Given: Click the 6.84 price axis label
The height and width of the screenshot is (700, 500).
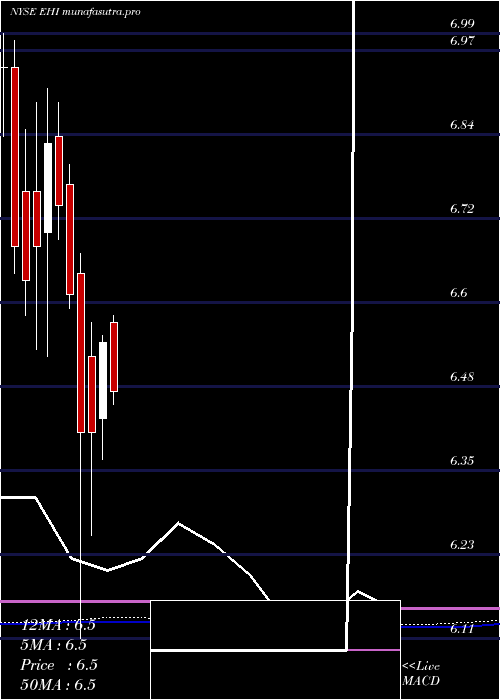Looking at the screenshot, I should 462,125.
